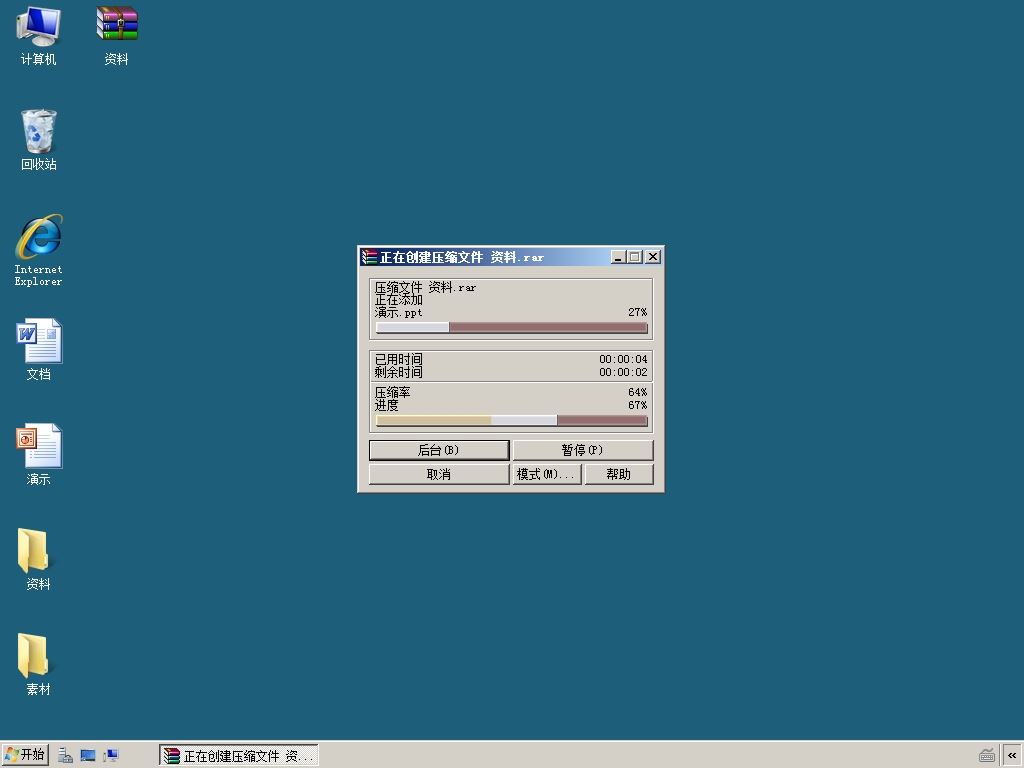1024x768 pixels.
Task: Click the 演示.ppt file progress bar
Action: pyautogui.click(x=512, y=328)
